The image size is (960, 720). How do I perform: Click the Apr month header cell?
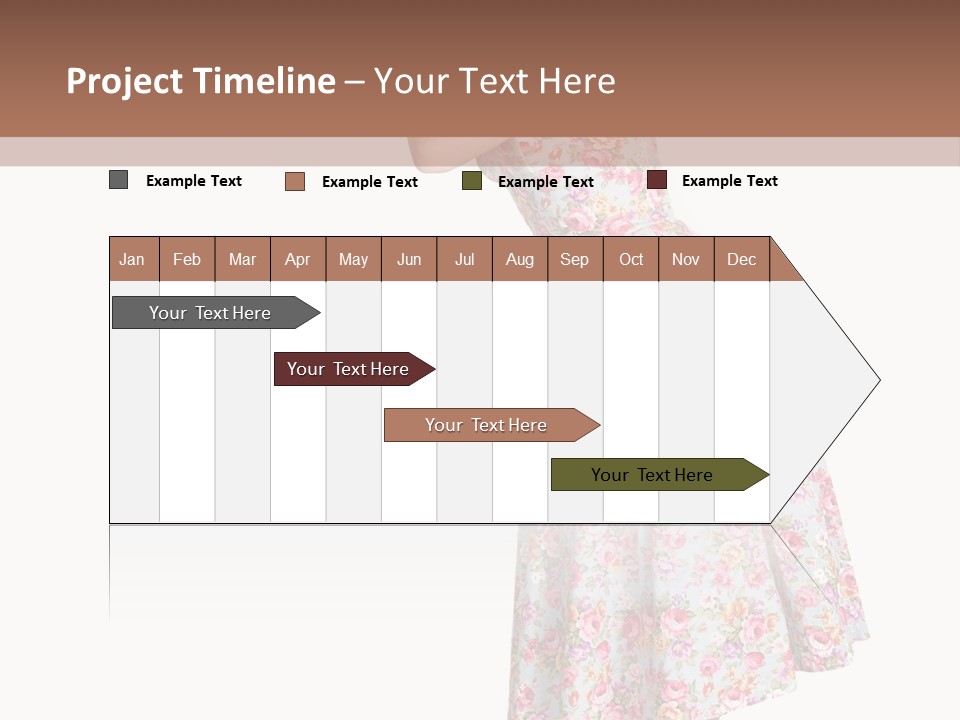coord(298,259)
